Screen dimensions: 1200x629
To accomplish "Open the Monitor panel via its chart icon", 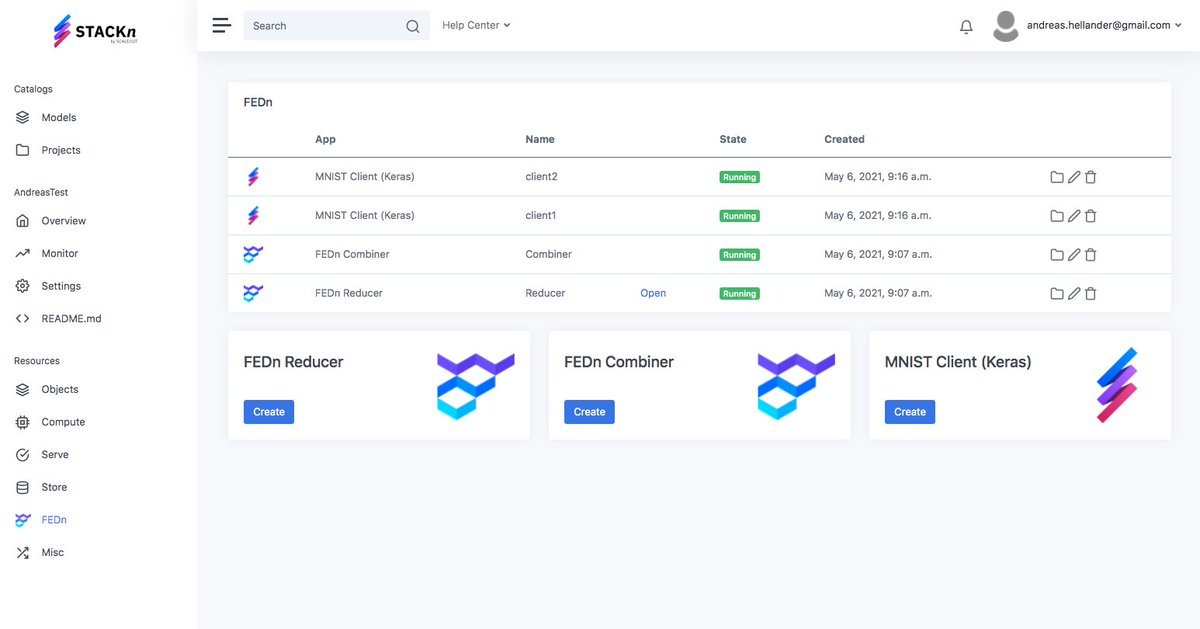I will (x=24, y=253).
